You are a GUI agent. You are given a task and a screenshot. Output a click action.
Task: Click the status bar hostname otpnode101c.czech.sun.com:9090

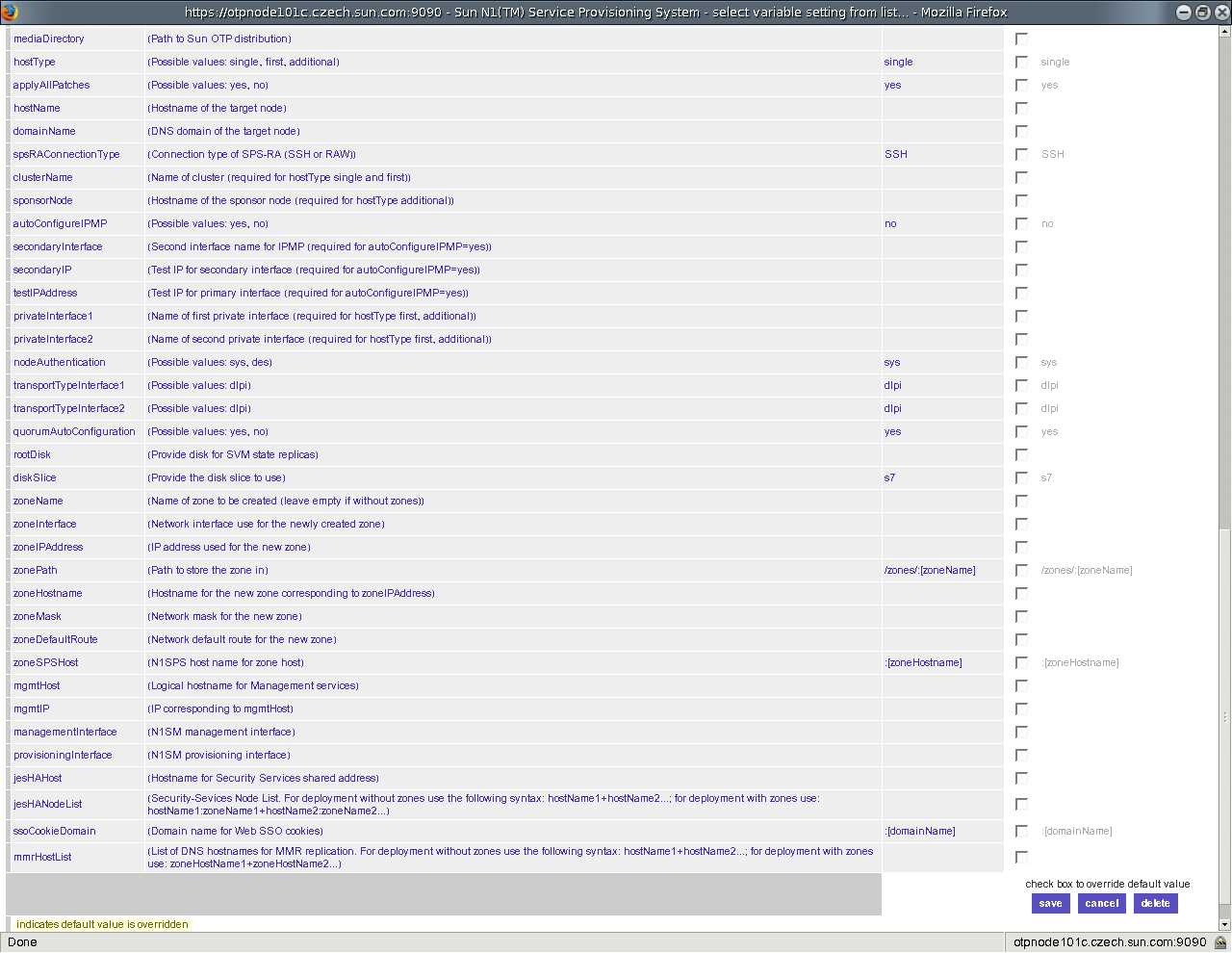coord(1110,942)
